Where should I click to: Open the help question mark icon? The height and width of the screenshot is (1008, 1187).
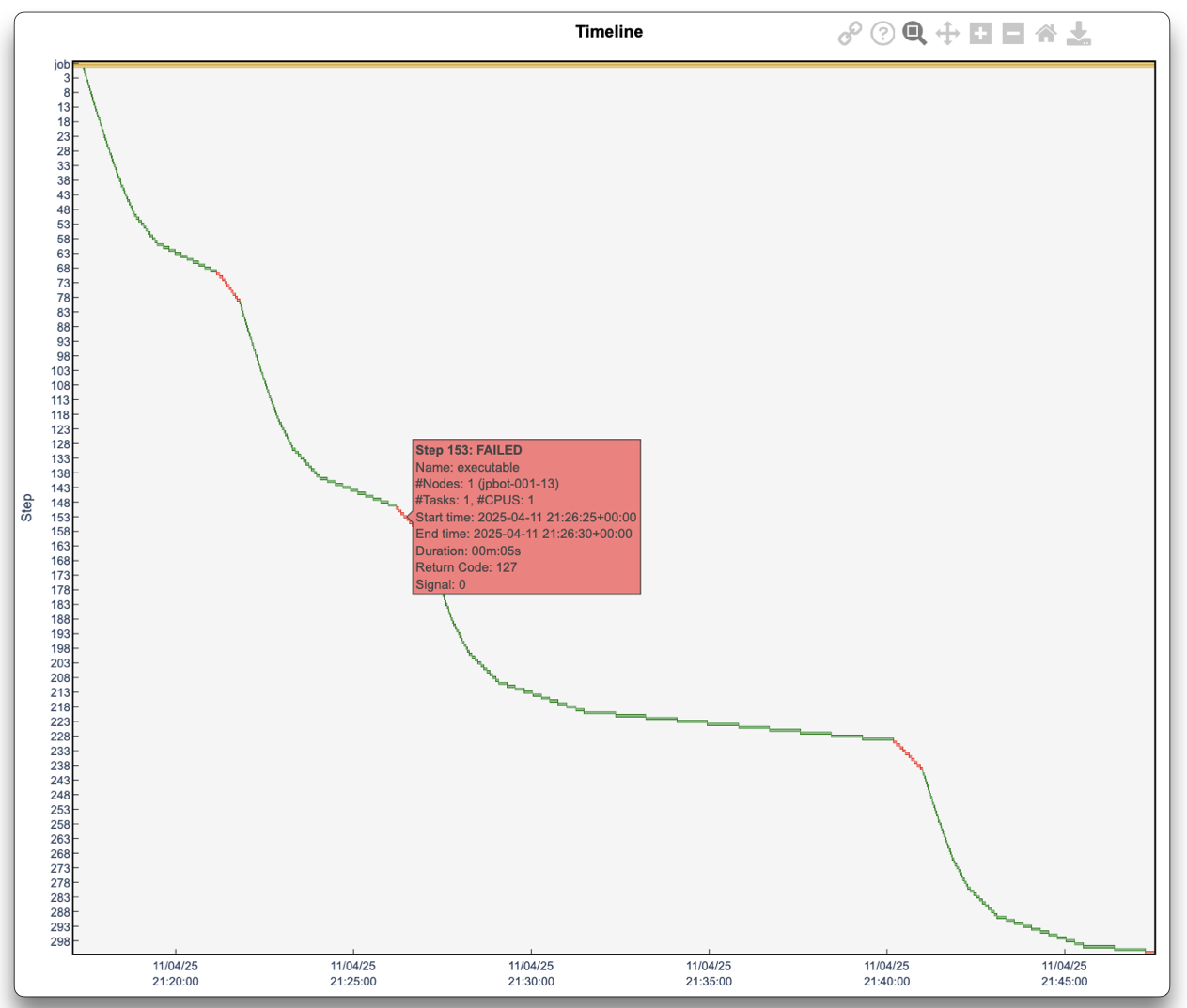(x=882, y=34)
